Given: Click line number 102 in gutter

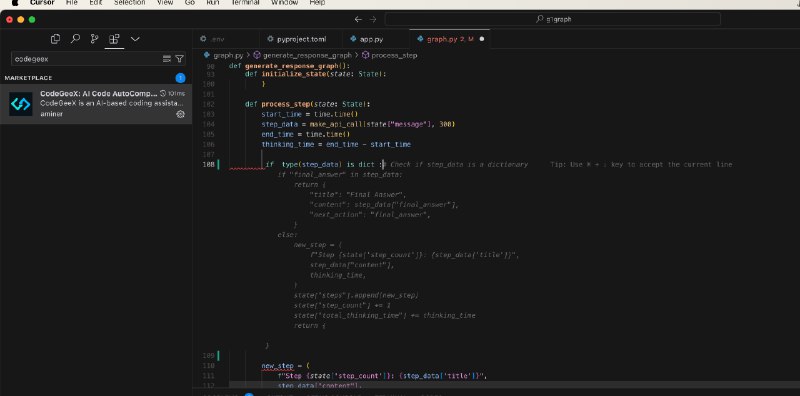Looking at the screenshot, I should [x=209, y=104].
